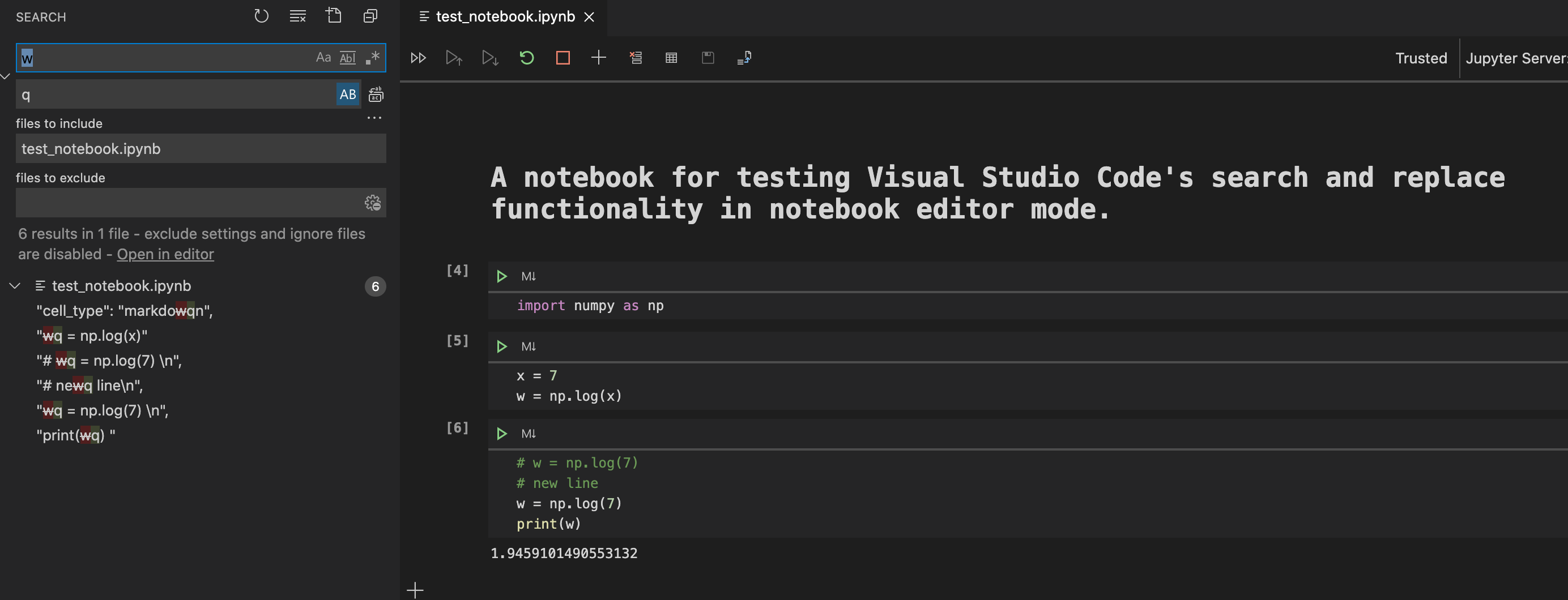This screenshot has width=1568, height=600.
Task: Restart the Jupyter kernel
Action: [x=526, y=58]
